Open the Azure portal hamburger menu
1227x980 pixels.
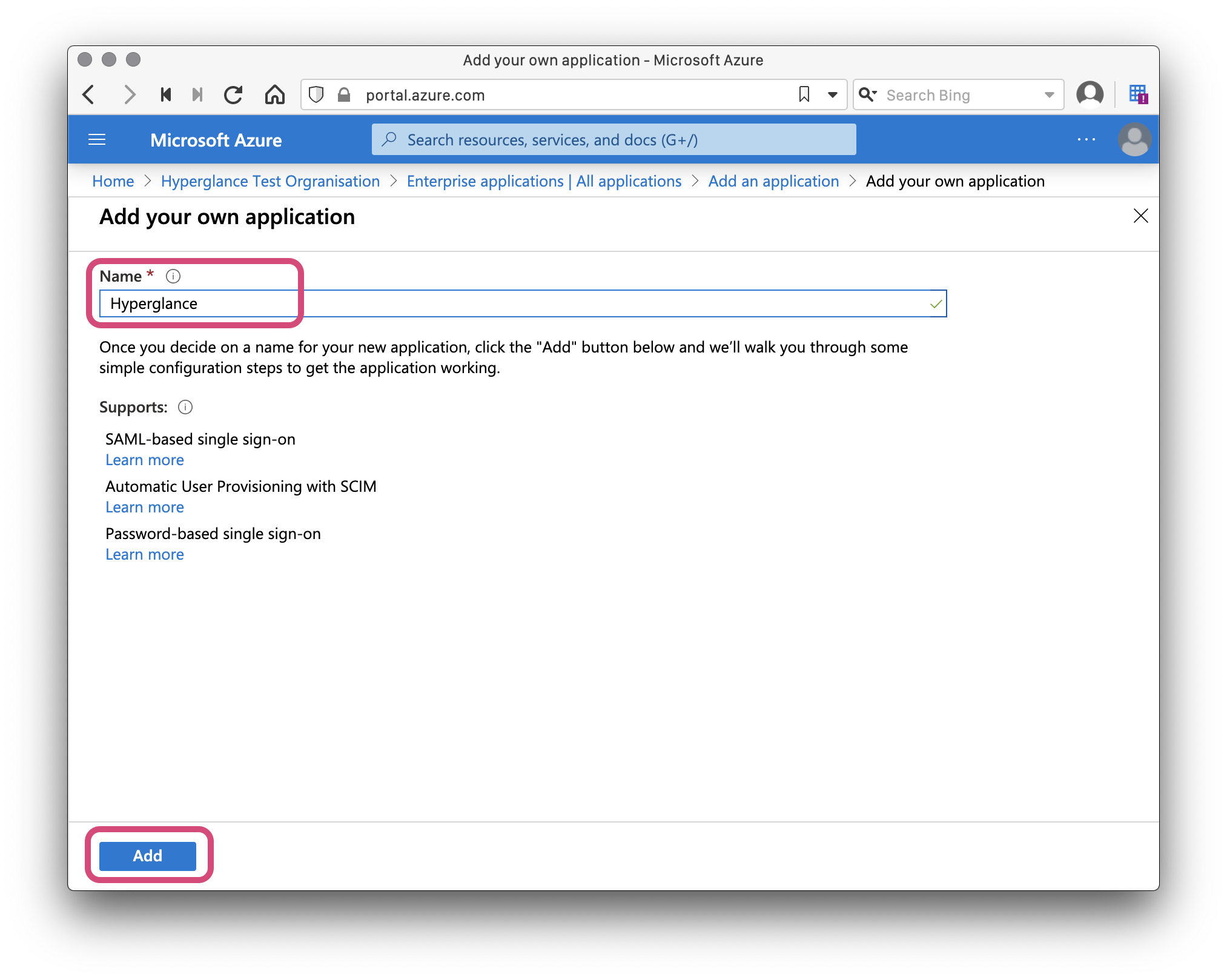pyautogui.click(x=97, y=139)
